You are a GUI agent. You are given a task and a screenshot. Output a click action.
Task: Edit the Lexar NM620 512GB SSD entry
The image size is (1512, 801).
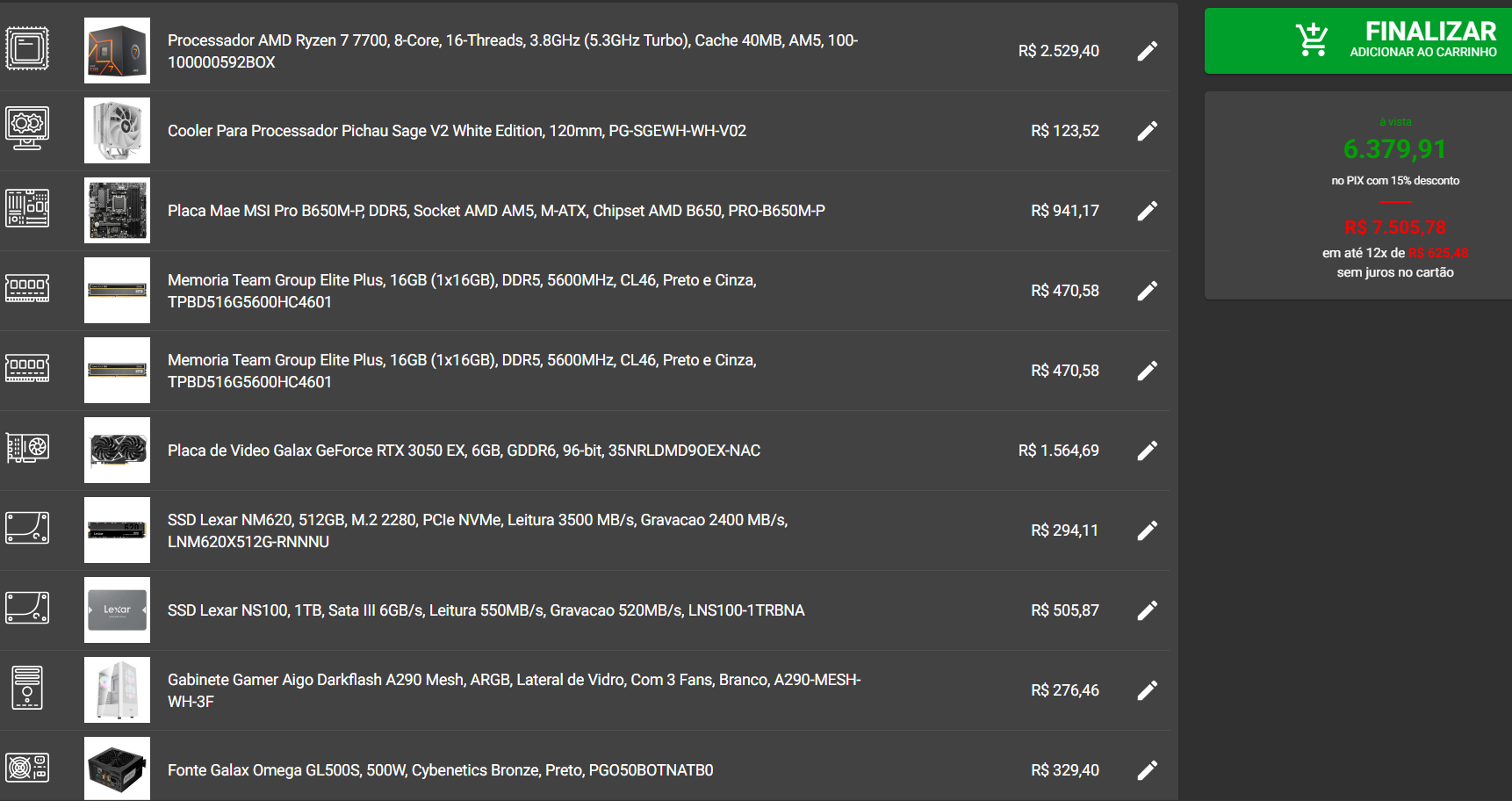coord(1147,530)
